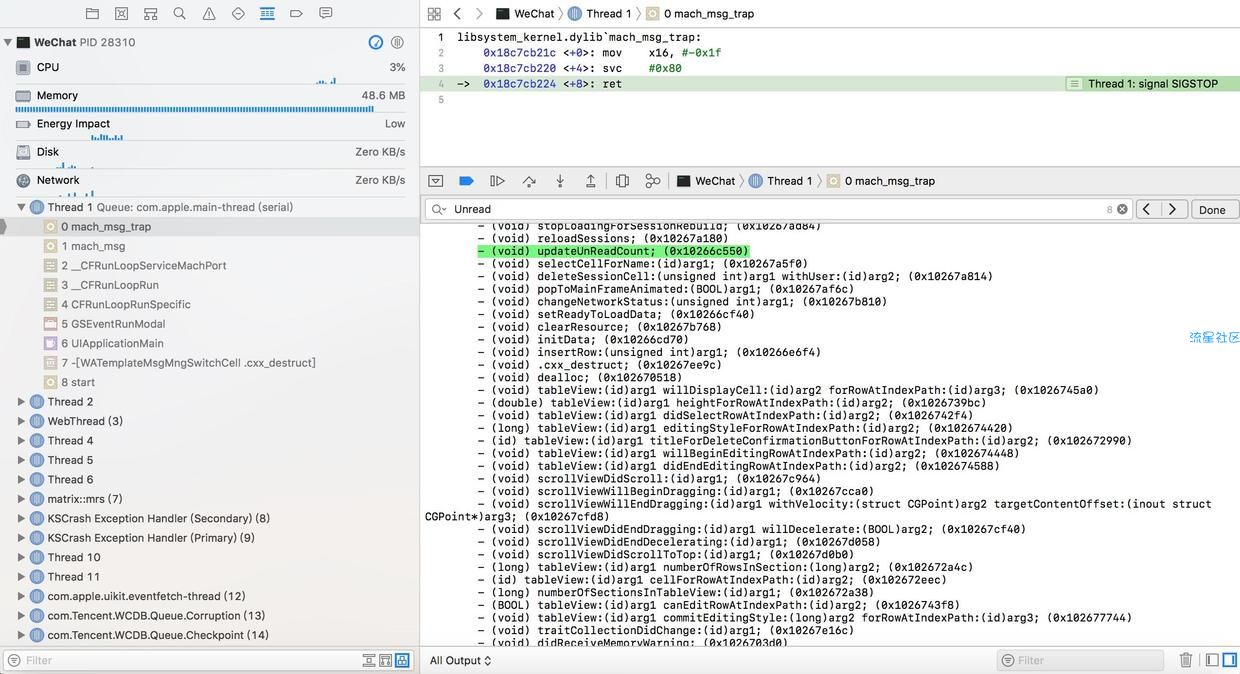Image resolution: width=1240 pixels, height=674 pixels.
Task: Click 0 mach_msg_trap in the debug bar
Action: coord(881,181)
